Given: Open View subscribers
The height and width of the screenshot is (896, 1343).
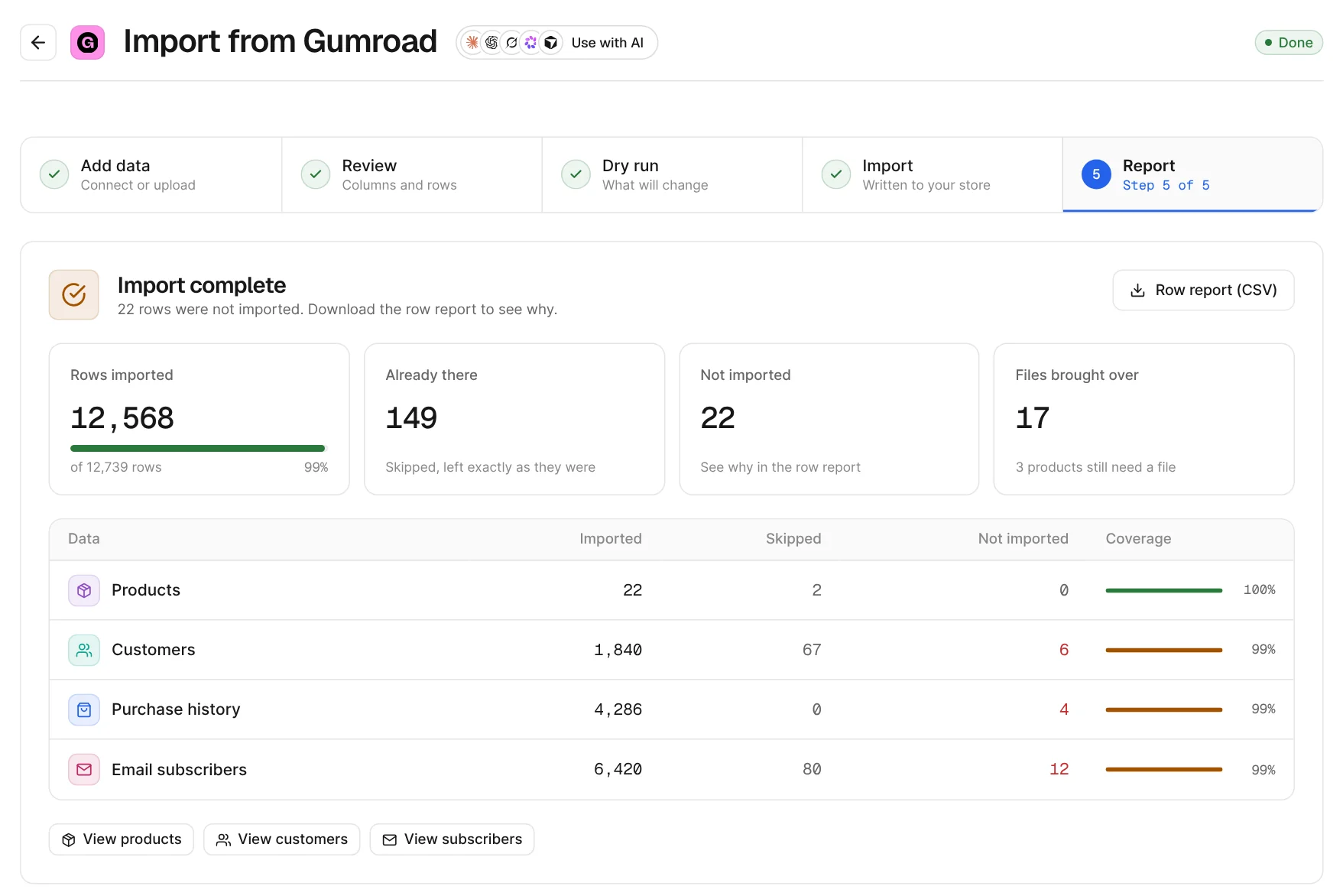Looking at the screenshot, I should point(452,839).
